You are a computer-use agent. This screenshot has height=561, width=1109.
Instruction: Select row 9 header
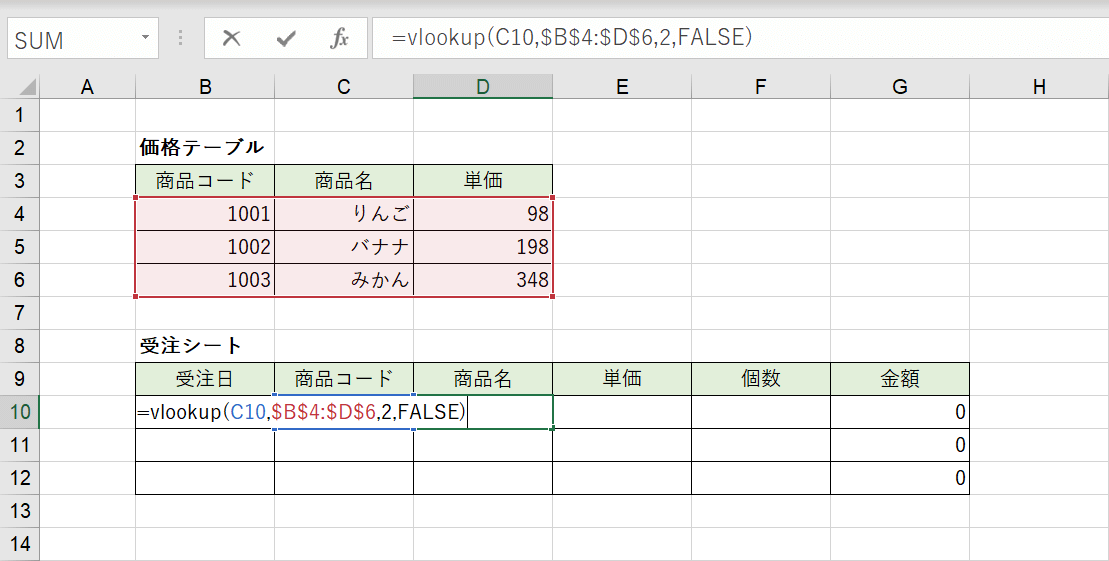pos(20,378)
